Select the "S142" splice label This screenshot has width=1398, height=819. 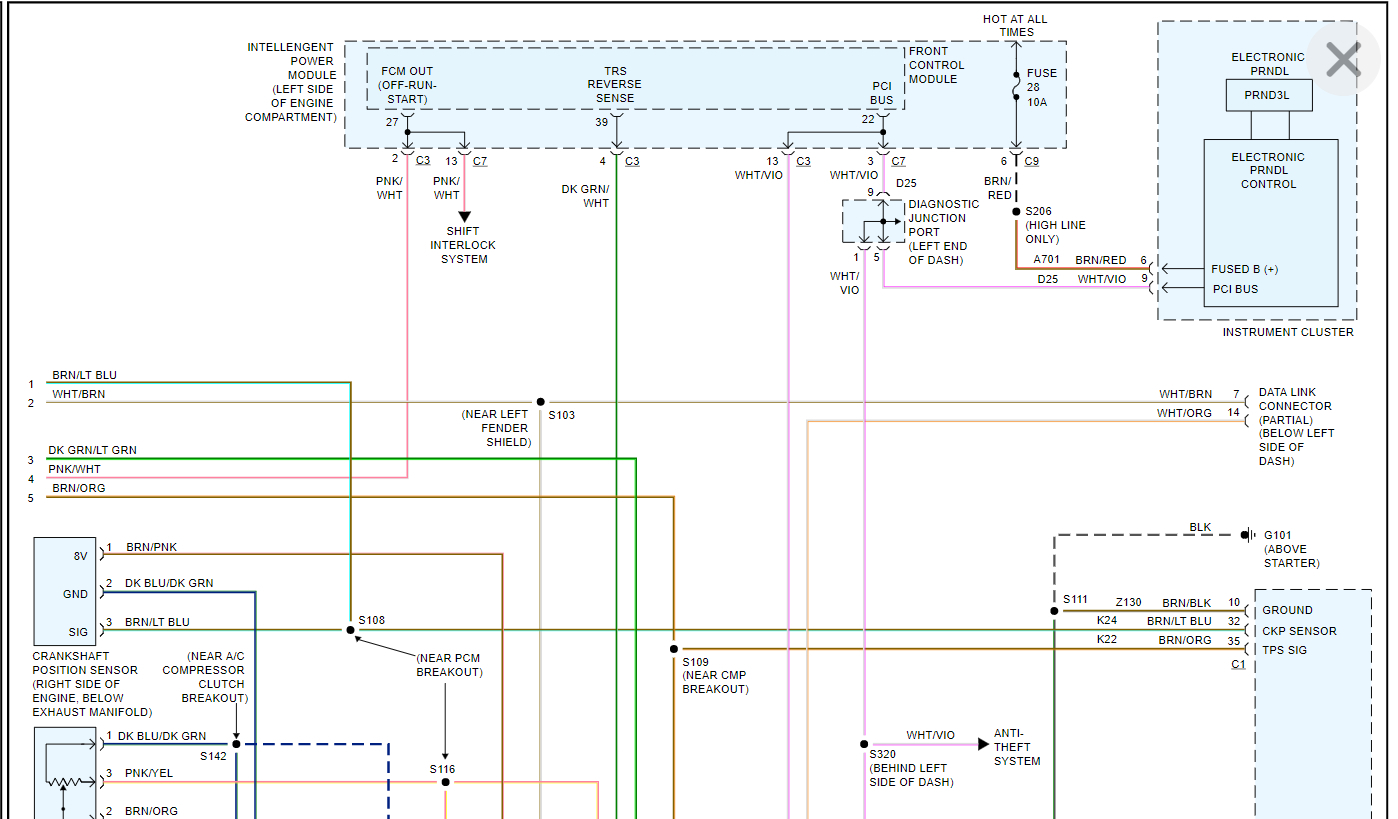point(213,756)
